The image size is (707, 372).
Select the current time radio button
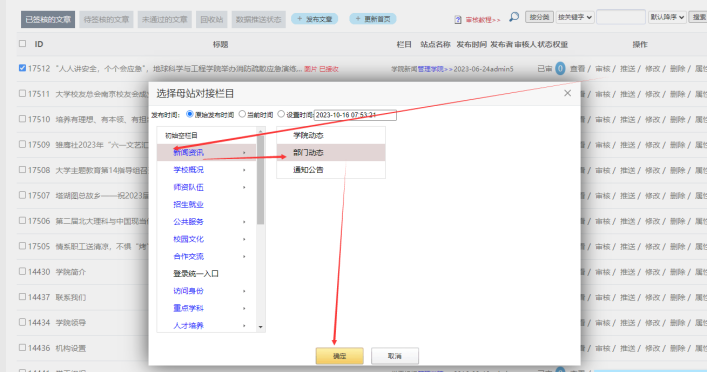coord(242,114)
